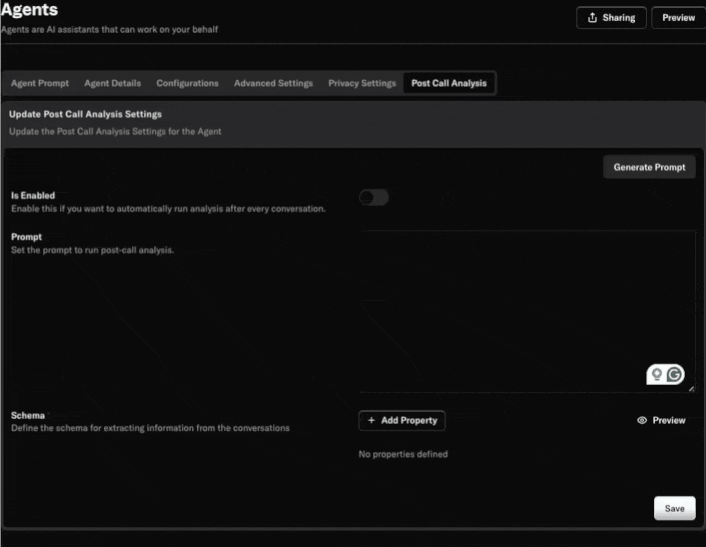
Task: Click the 'Update Post Call Analysis Settings' heading
Action: (85, 114)
